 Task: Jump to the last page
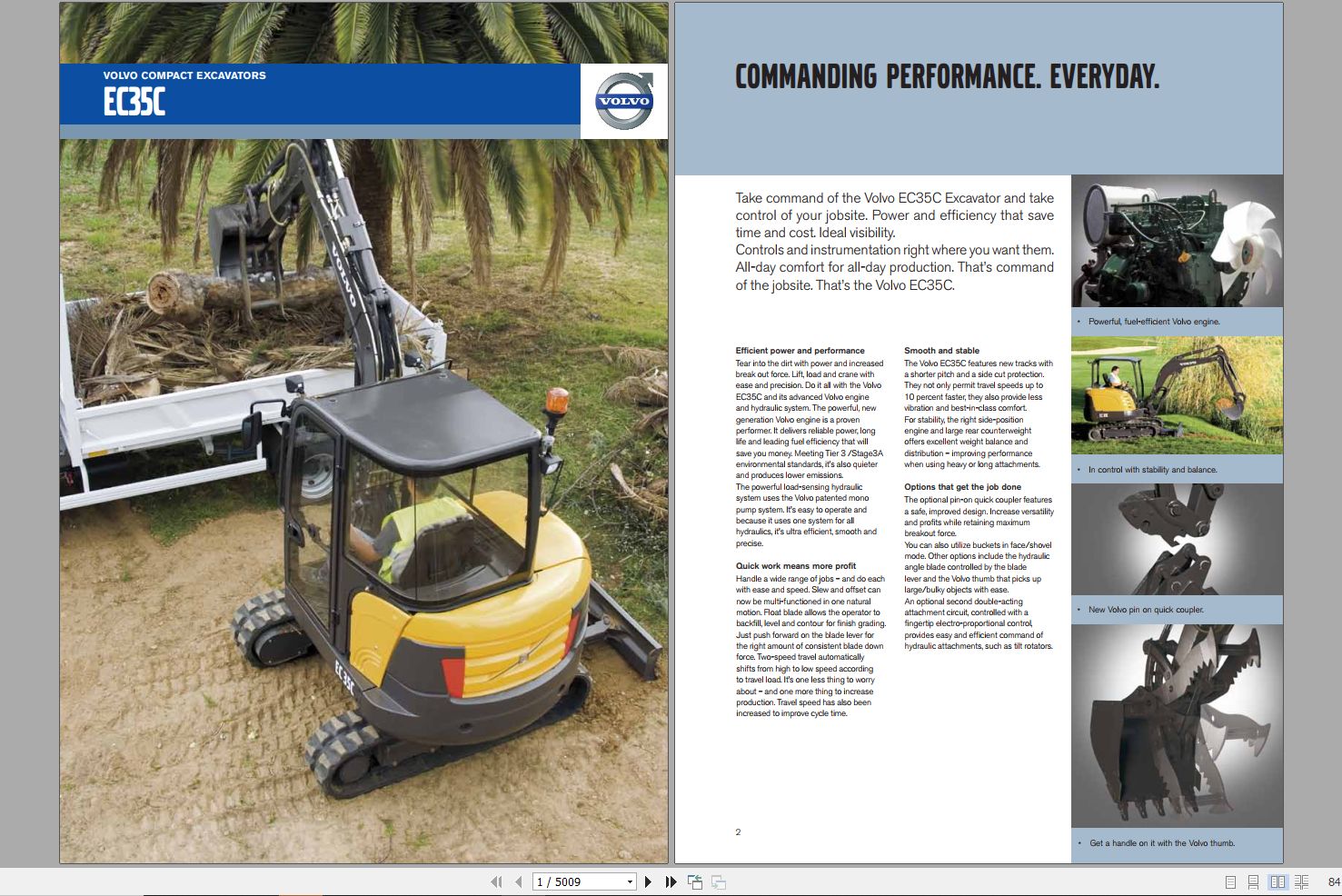point(671,881)
